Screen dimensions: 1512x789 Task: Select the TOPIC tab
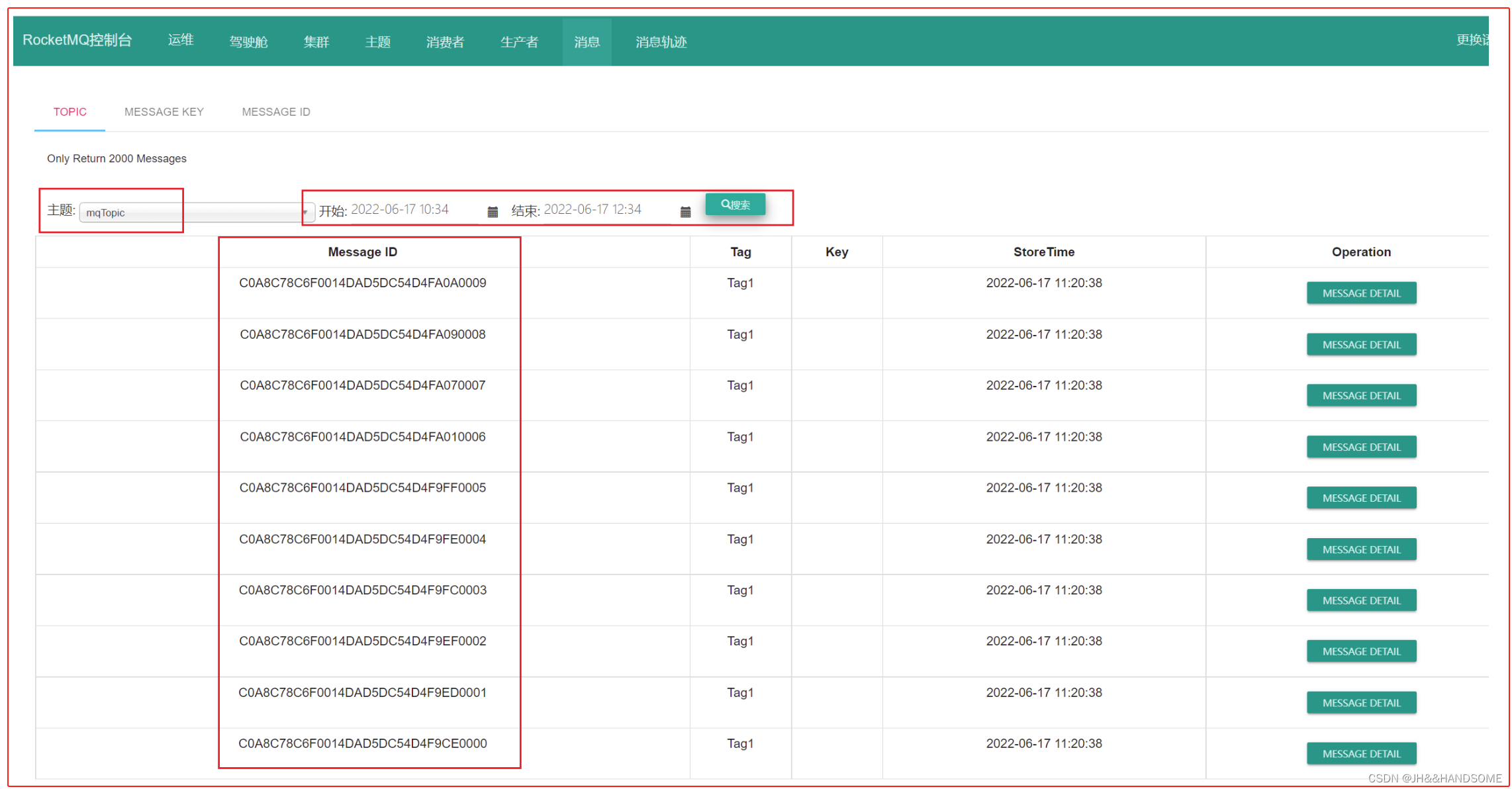pos(70,112)
